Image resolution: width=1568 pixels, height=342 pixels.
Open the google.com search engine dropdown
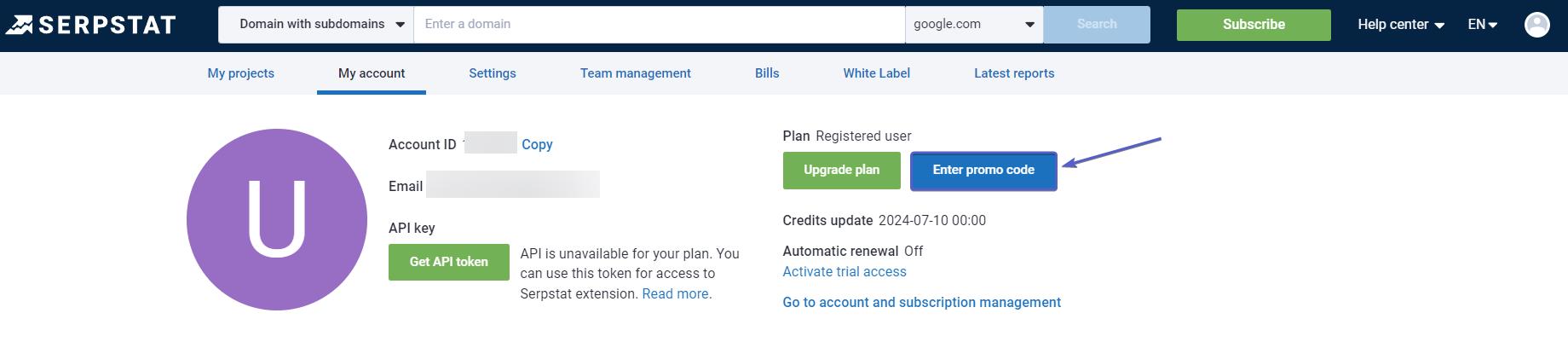point(973,25)
